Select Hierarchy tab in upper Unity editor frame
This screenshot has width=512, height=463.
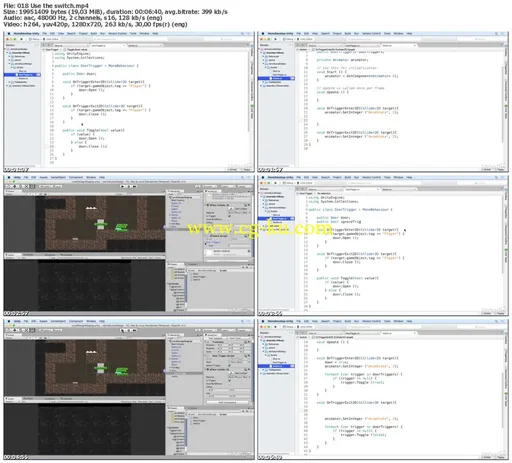click(x=175, y=191)
